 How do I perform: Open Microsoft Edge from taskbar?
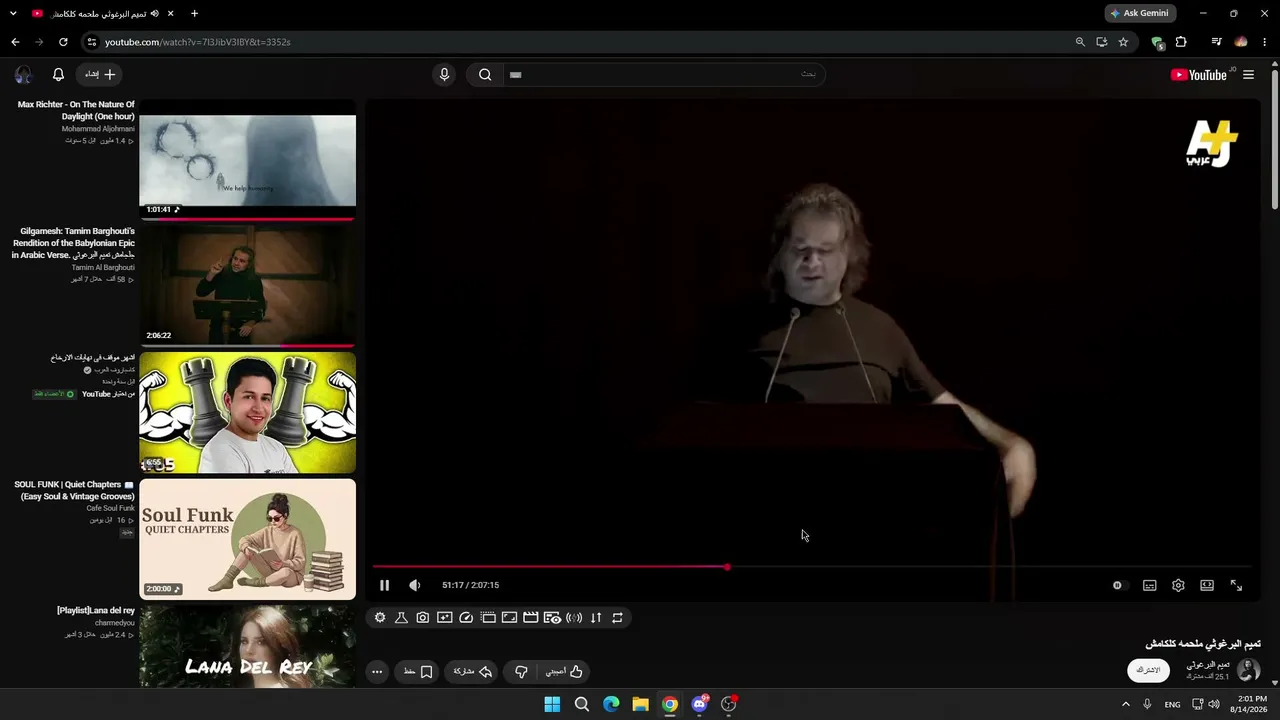pyautogui.click(x=611, y=704)
